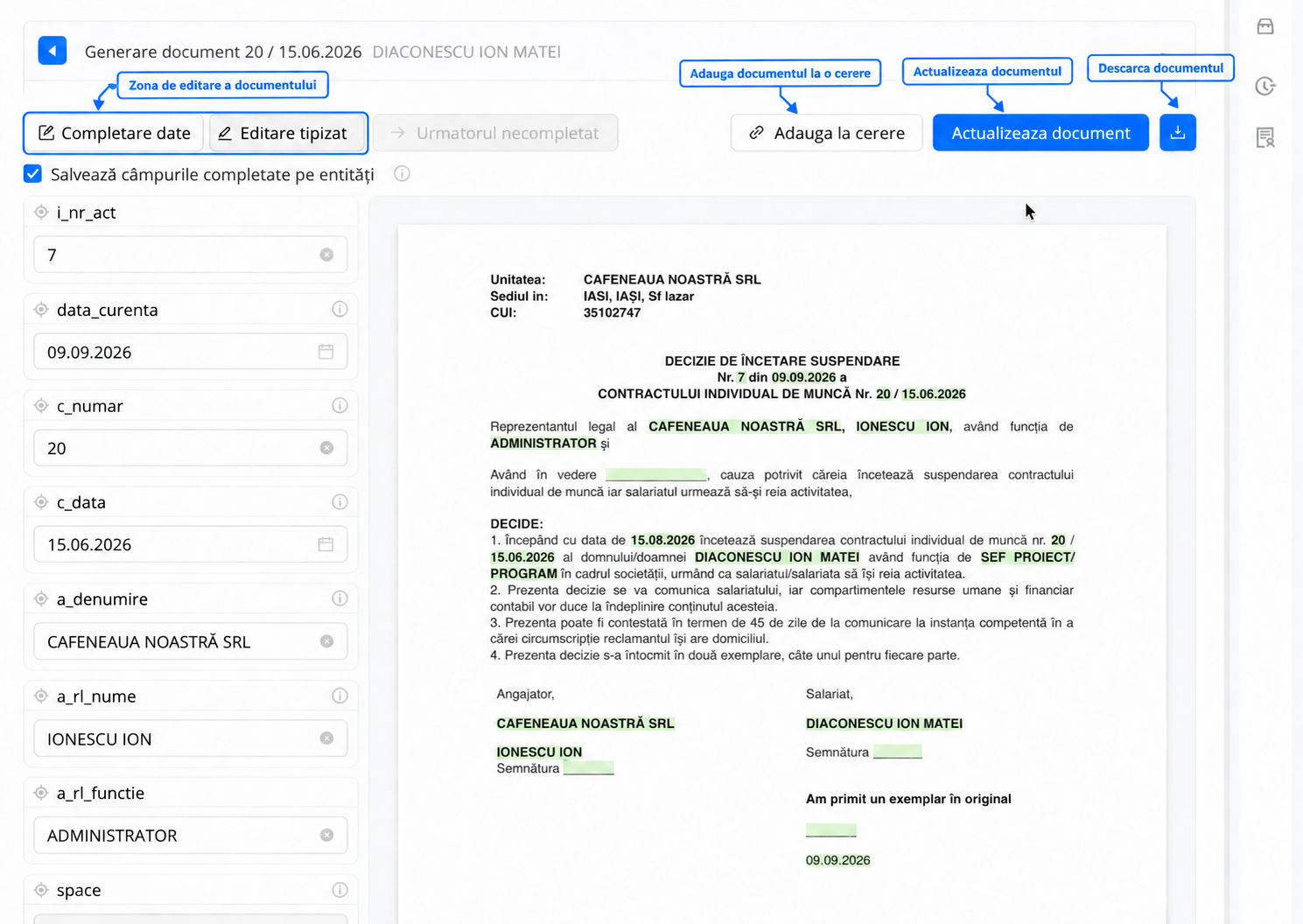Clear the a_denumire field value
Image resolution: width=1303 pixels, height=924 pixels.
326,641
